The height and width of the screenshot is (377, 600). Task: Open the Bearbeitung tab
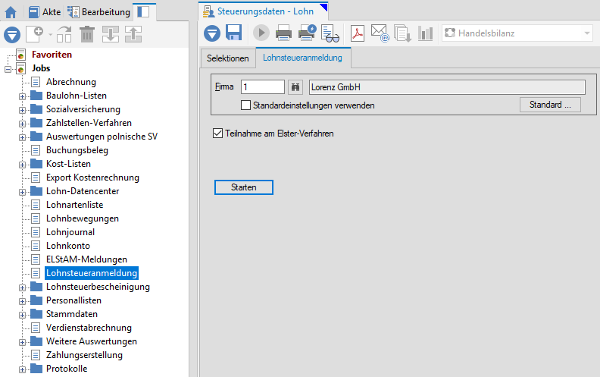[x=99, y=12]
